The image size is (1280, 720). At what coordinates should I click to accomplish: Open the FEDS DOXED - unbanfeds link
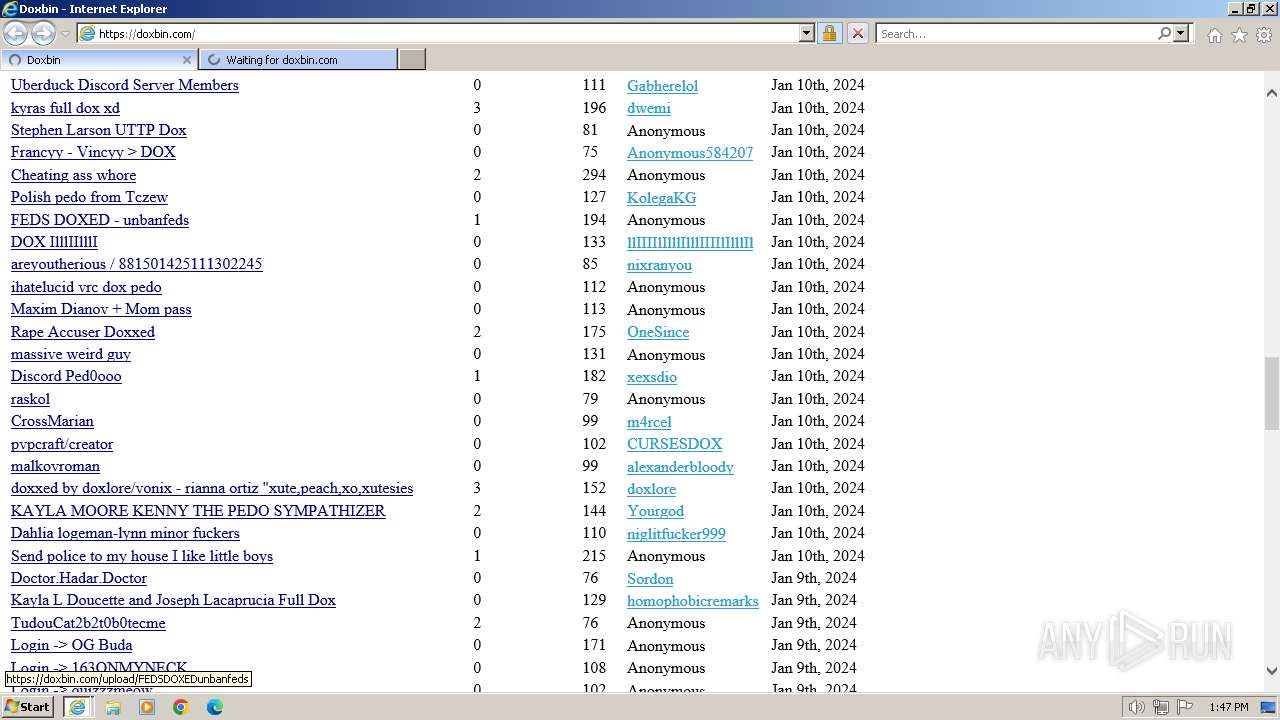100,220
